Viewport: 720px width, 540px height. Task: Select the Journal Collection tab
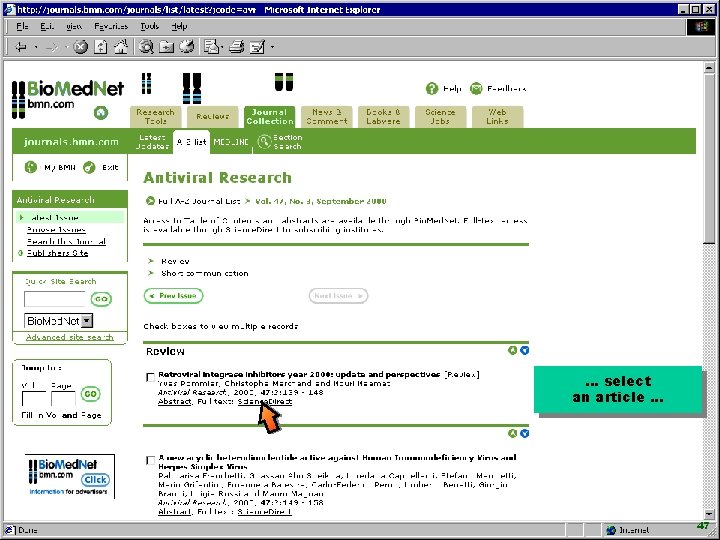[270, 117]
